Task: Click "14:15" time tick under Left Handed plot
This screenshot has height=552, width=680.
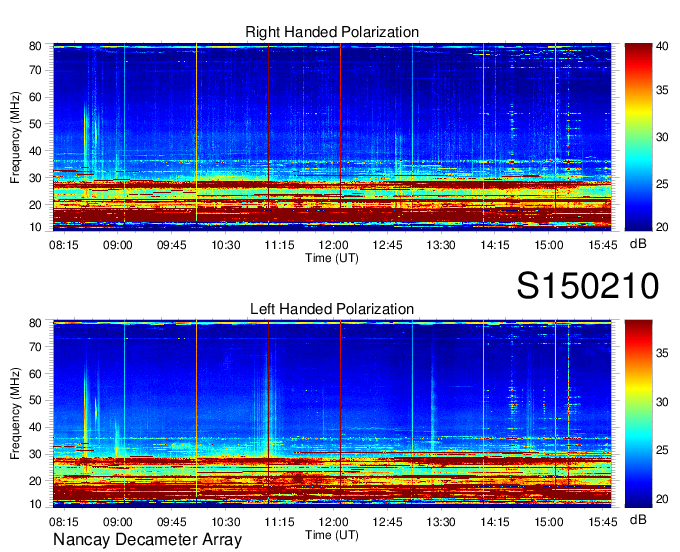Action: point(495,522)
